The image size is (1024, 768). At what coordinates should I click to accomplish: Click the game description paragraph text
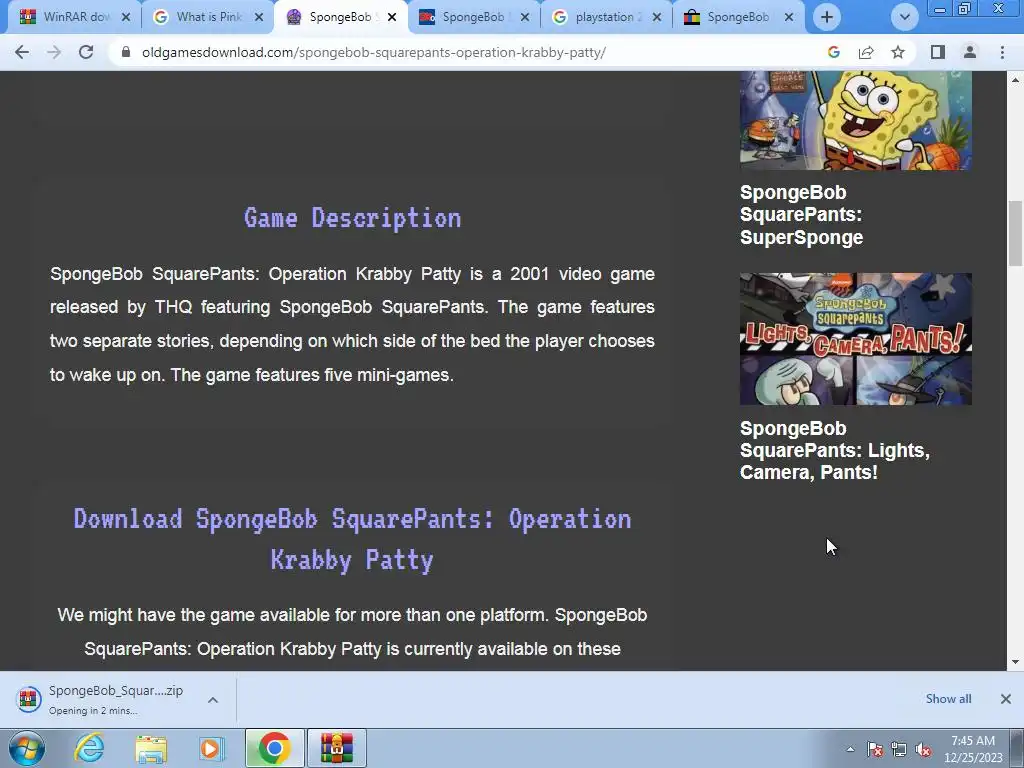click(353, 324)
